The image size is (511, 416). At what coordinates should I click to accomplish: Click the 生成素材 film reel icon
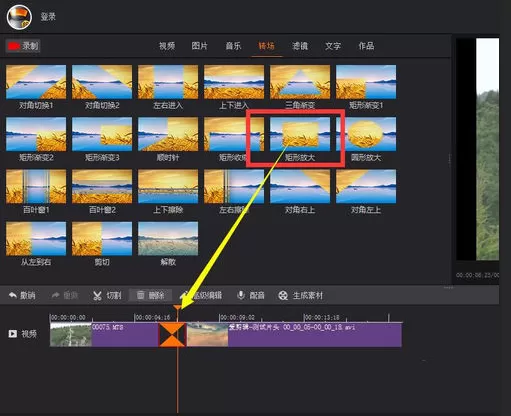[x=283, y=296]
